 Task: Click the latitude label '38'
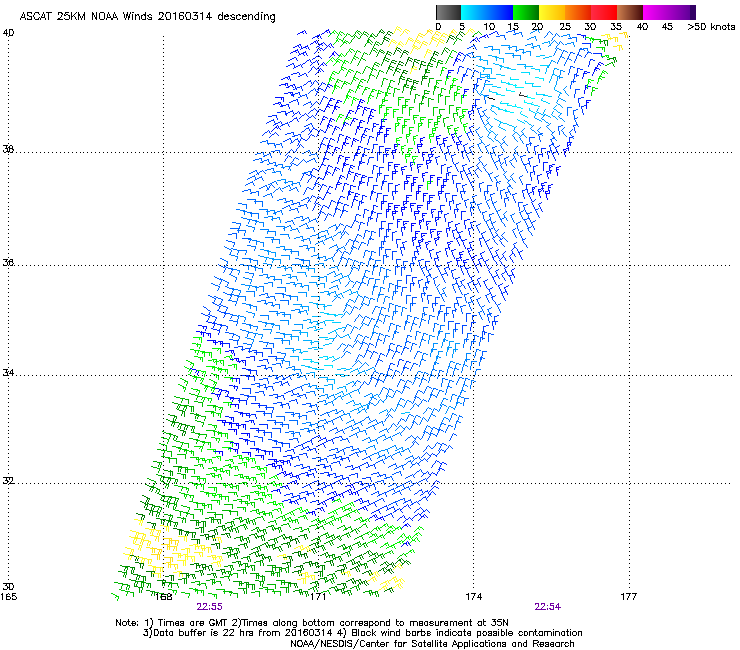pos(8,149)
